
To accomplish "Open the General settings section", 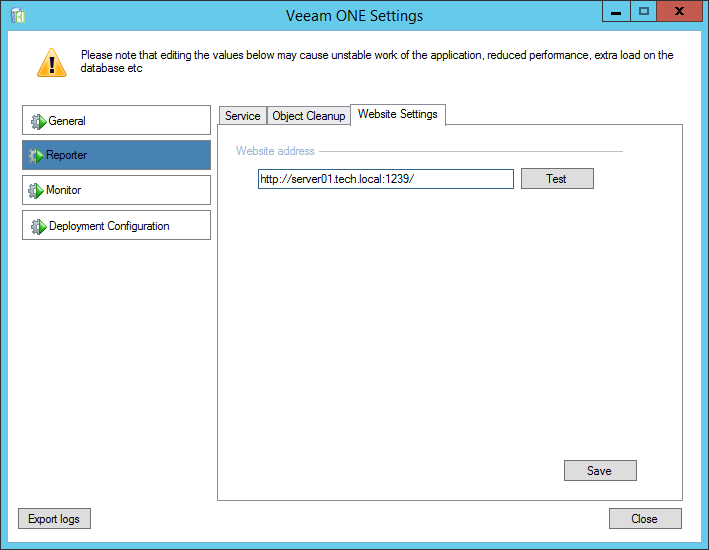I will [116, 121].
